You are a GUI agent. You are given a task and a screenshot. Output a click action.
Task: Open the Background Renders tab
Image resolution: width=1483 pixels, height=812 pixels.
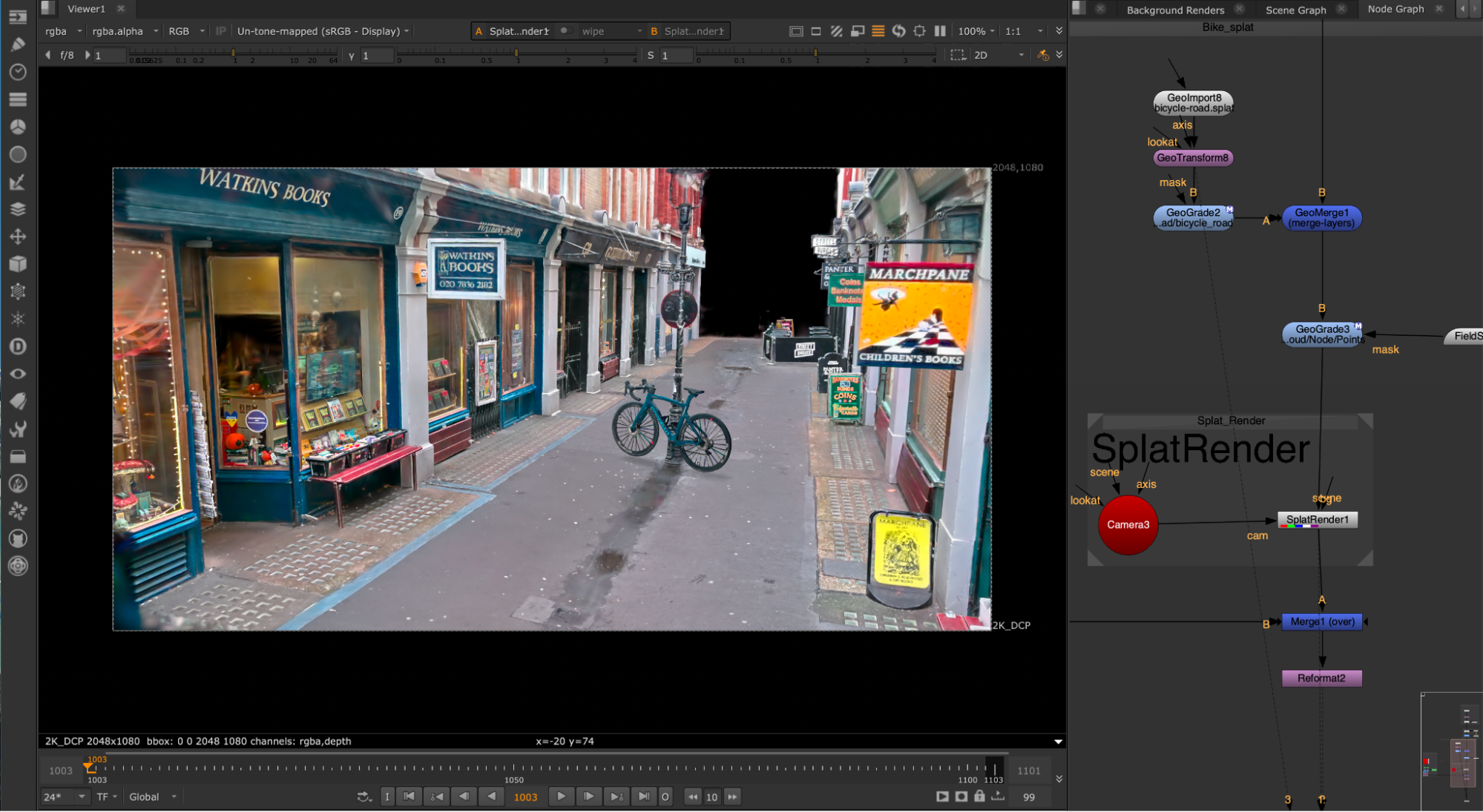[1175, 10]
